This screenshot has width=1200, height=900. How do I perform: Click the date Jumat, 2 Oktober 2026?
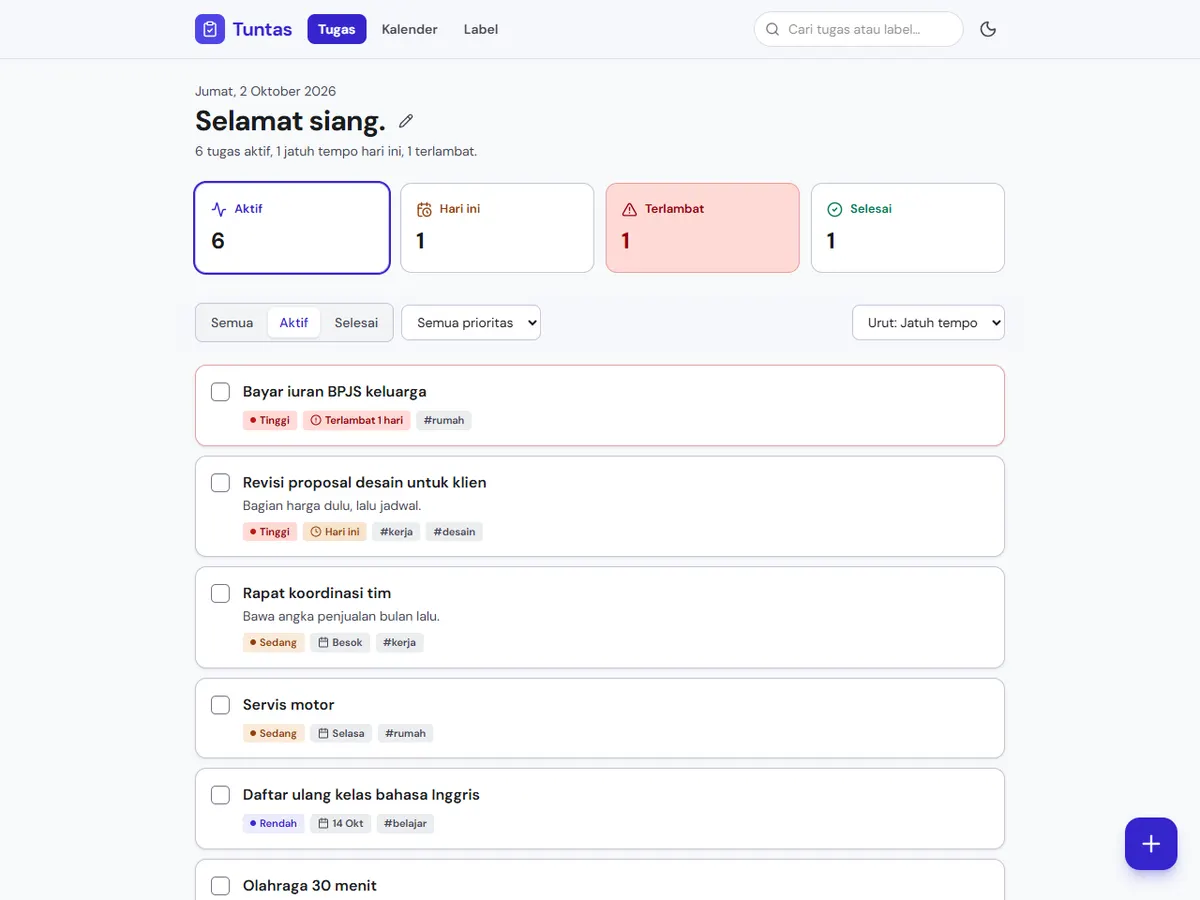[x=265, y=91]
